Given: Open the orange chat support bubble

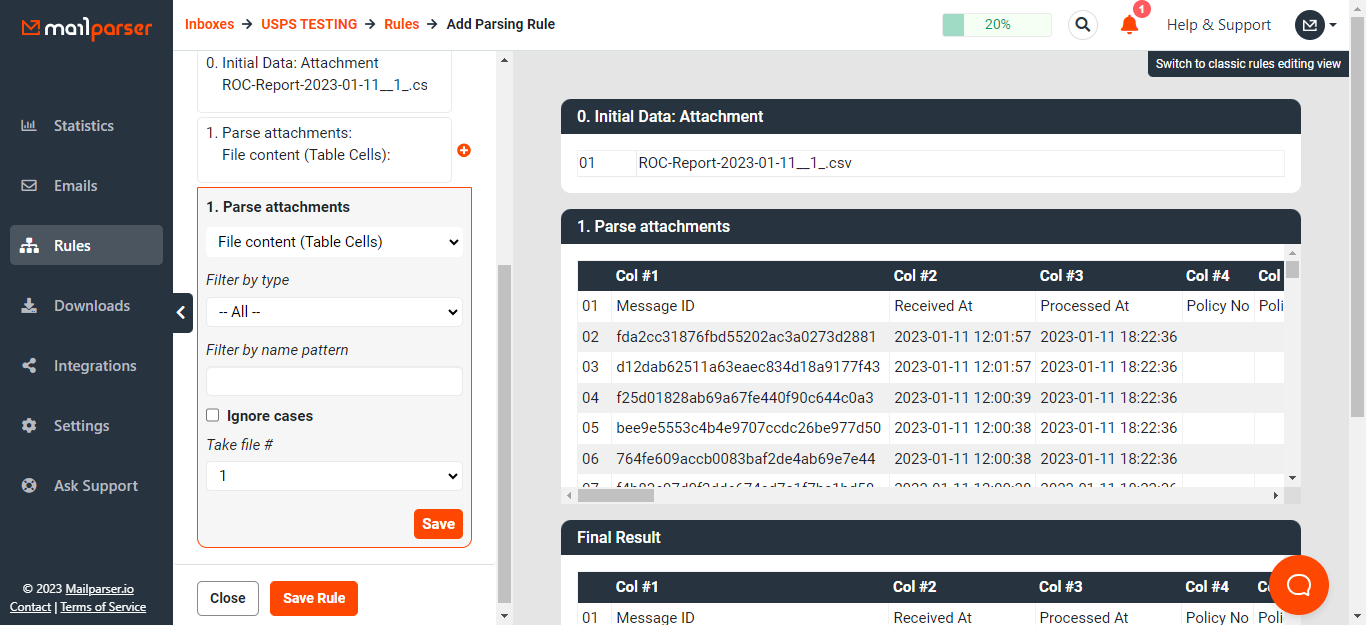Looking at the screenshot, I should (1298, 584).
